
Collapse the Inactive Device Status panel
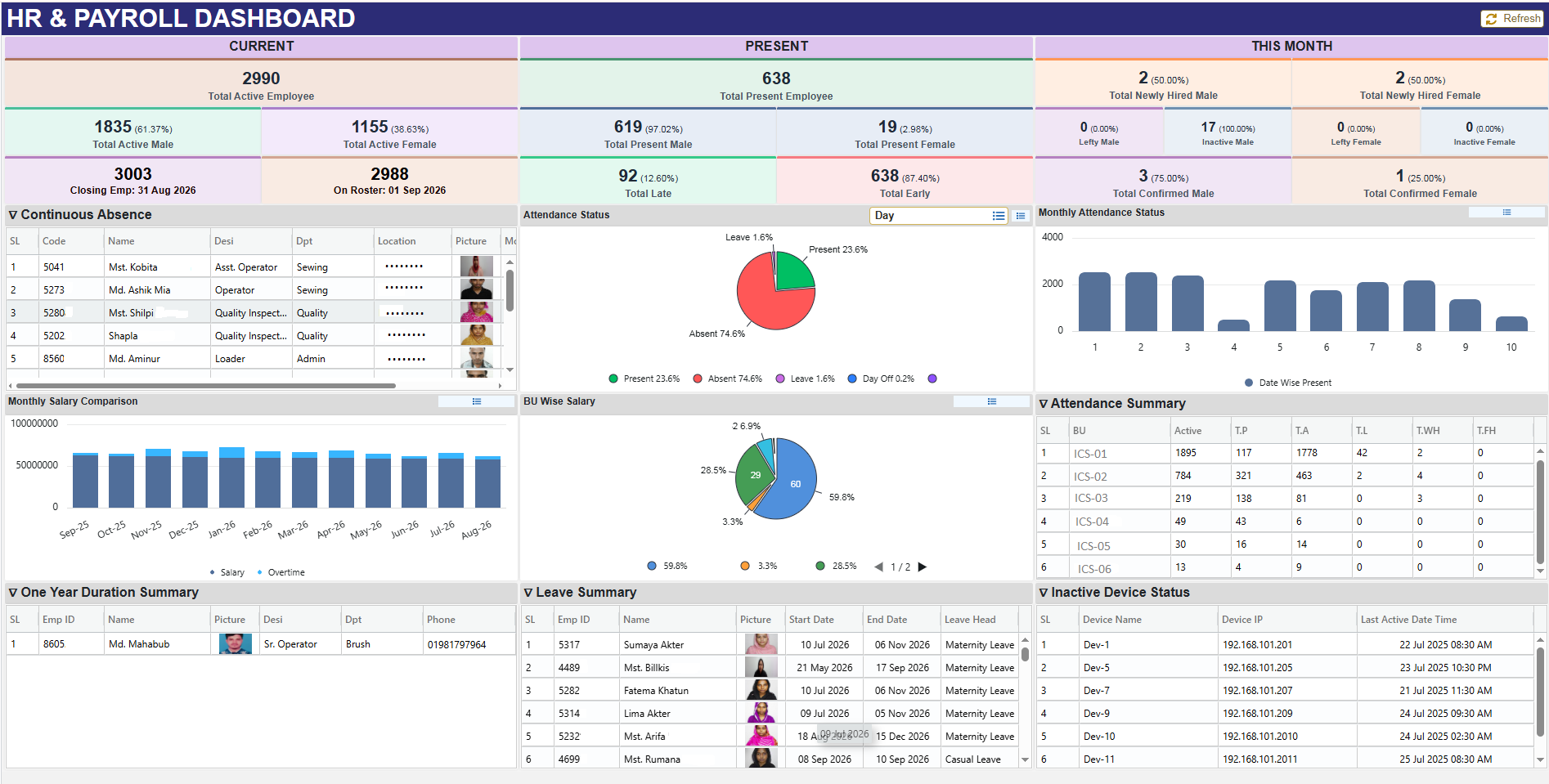click(x=1044, y=593)
